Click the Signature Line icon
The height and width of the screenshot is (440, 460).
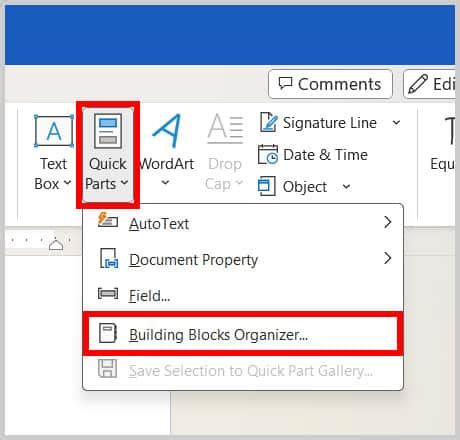(x=268, y=122)
